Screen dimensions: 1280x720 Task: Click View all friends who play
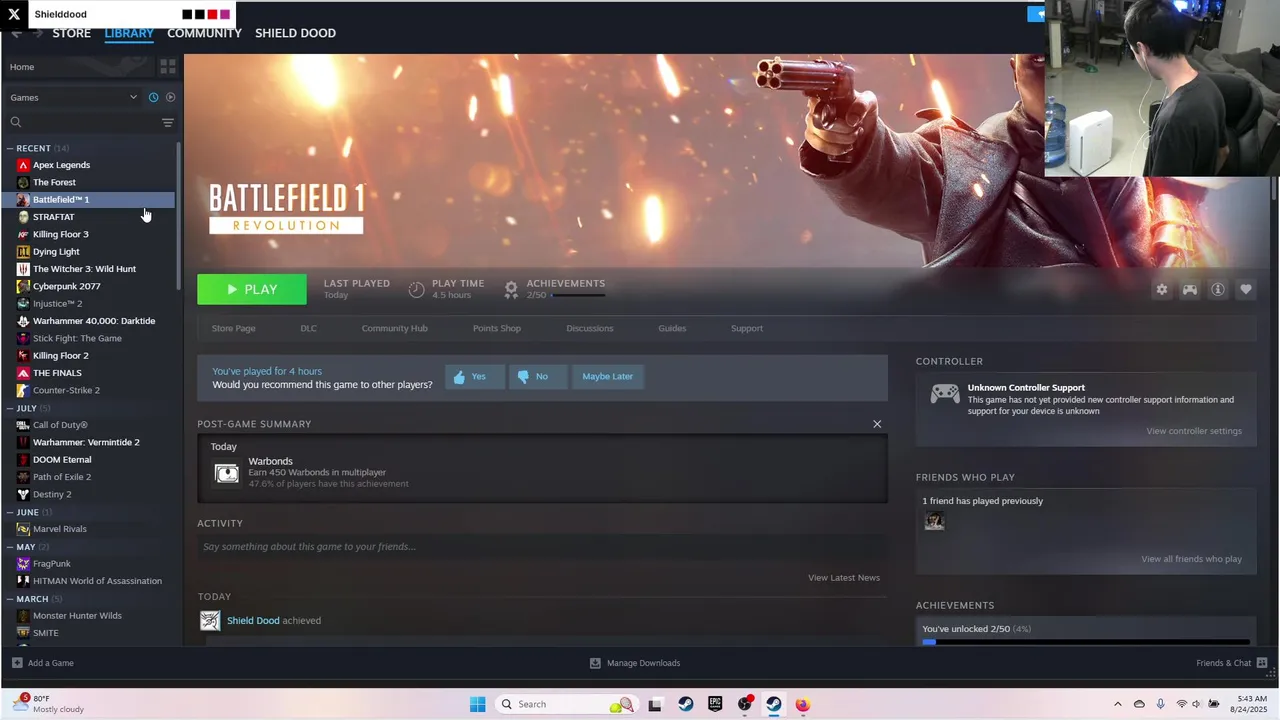click(x=1191, y=559)
